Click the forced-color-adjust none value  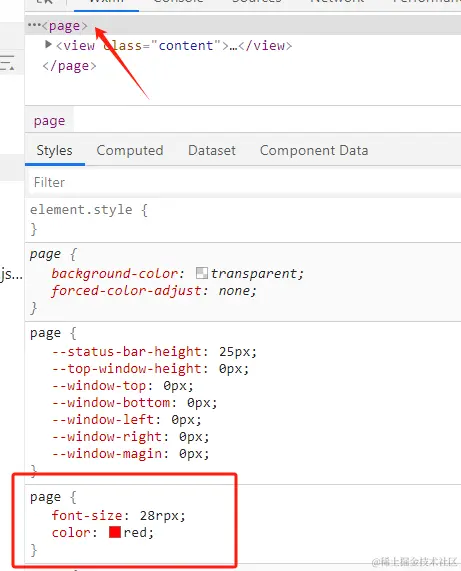234,291
